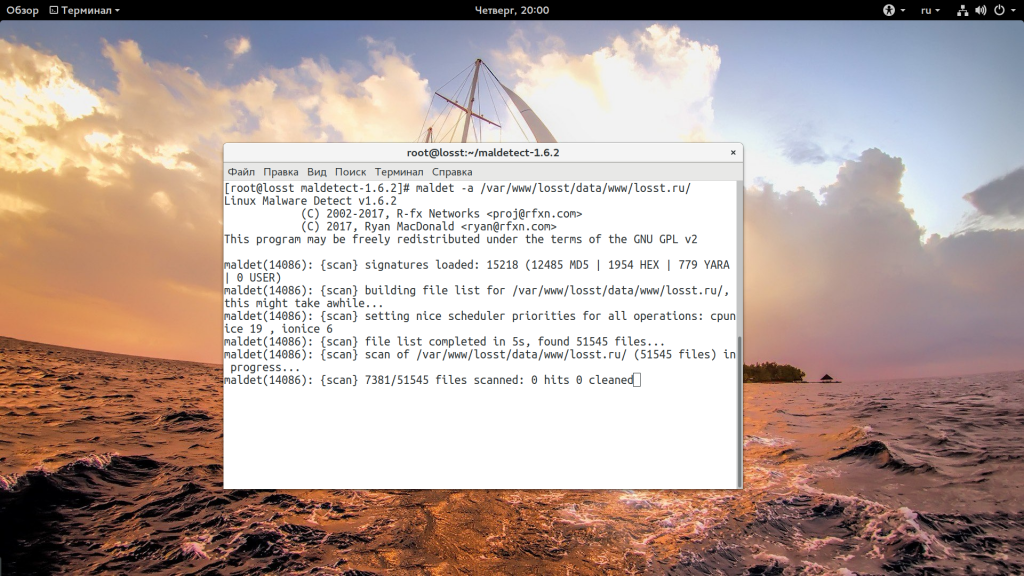
Task: Click the Обзор activities button
Action: 22,10
